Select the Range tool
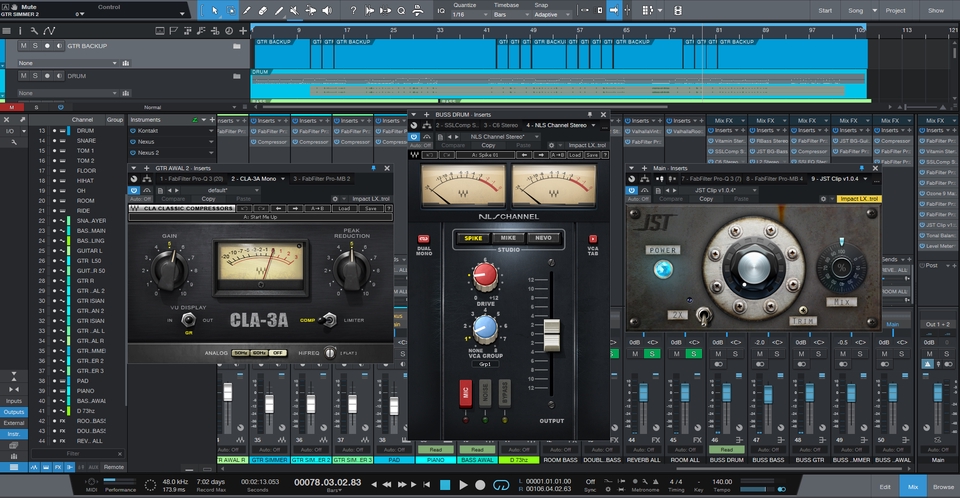 231,10
